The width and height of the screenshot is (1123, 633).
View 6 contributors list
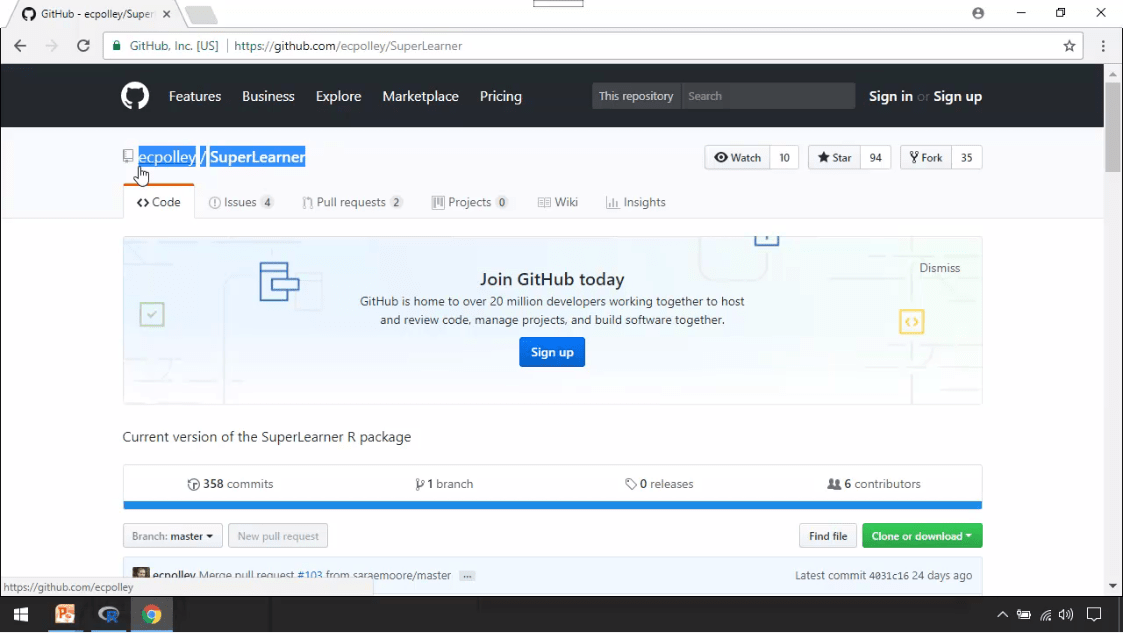(x=874, y=484)
